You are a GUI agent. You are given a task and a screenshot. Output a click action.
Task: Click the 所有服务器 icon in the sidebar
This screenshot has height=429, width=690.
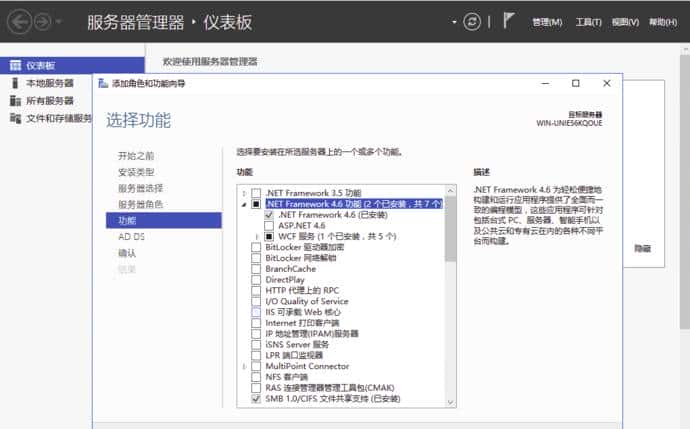(x=15, y=101)
